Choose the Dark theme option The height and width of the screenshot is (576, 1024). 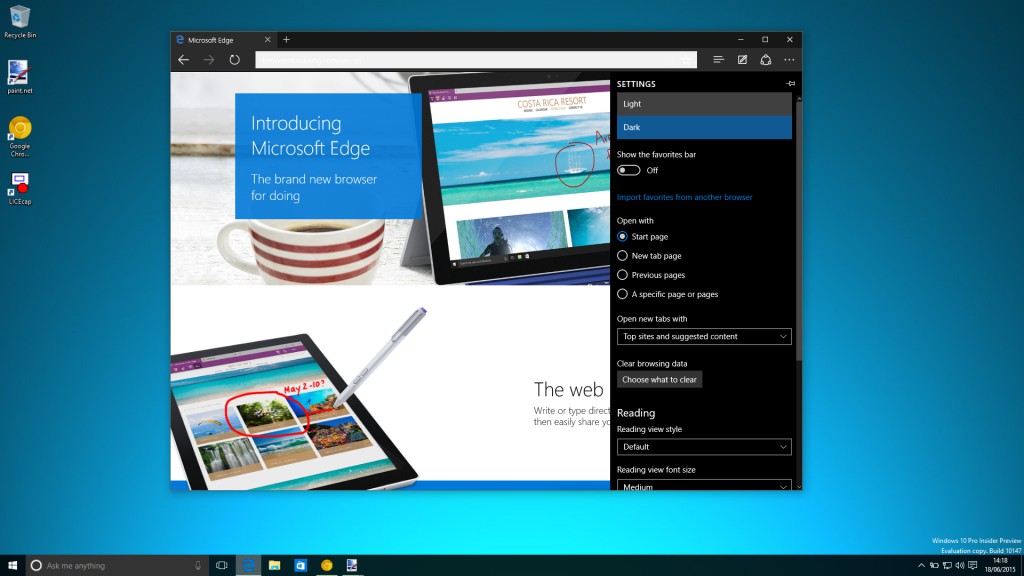tap(704, 127)
